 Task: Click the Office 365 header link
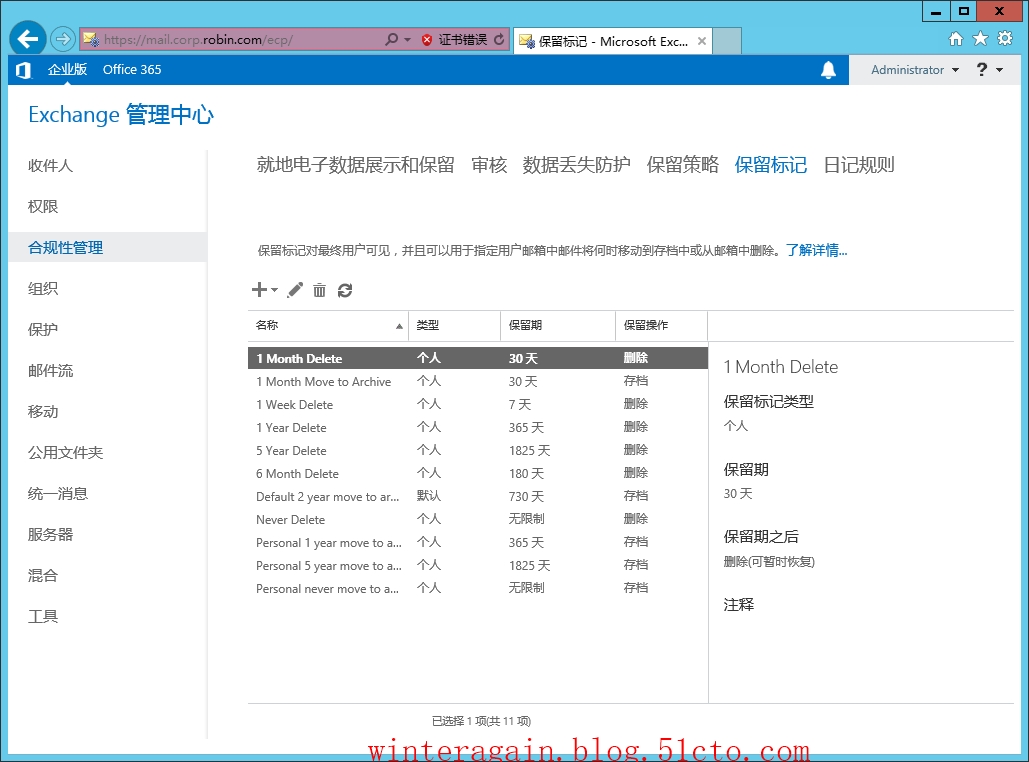[132, 70]
